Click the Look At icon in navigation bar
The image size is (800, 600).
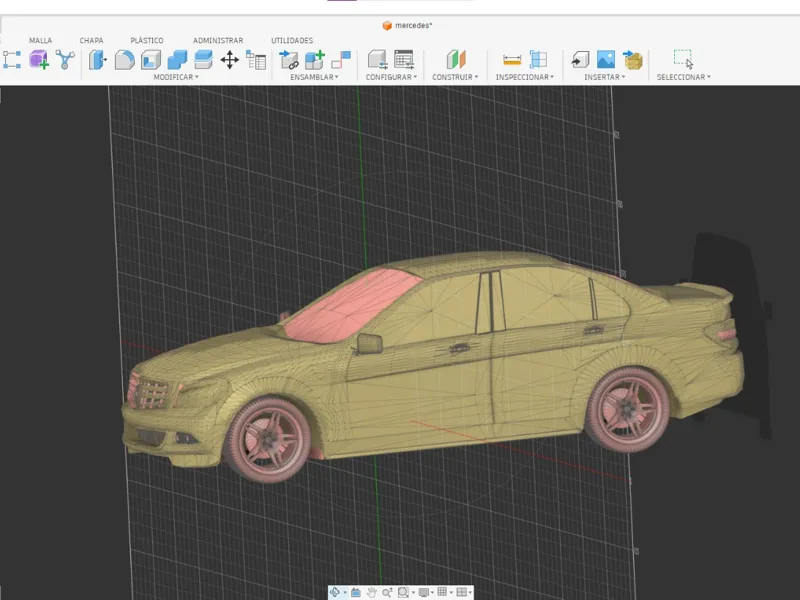(356, 592)
